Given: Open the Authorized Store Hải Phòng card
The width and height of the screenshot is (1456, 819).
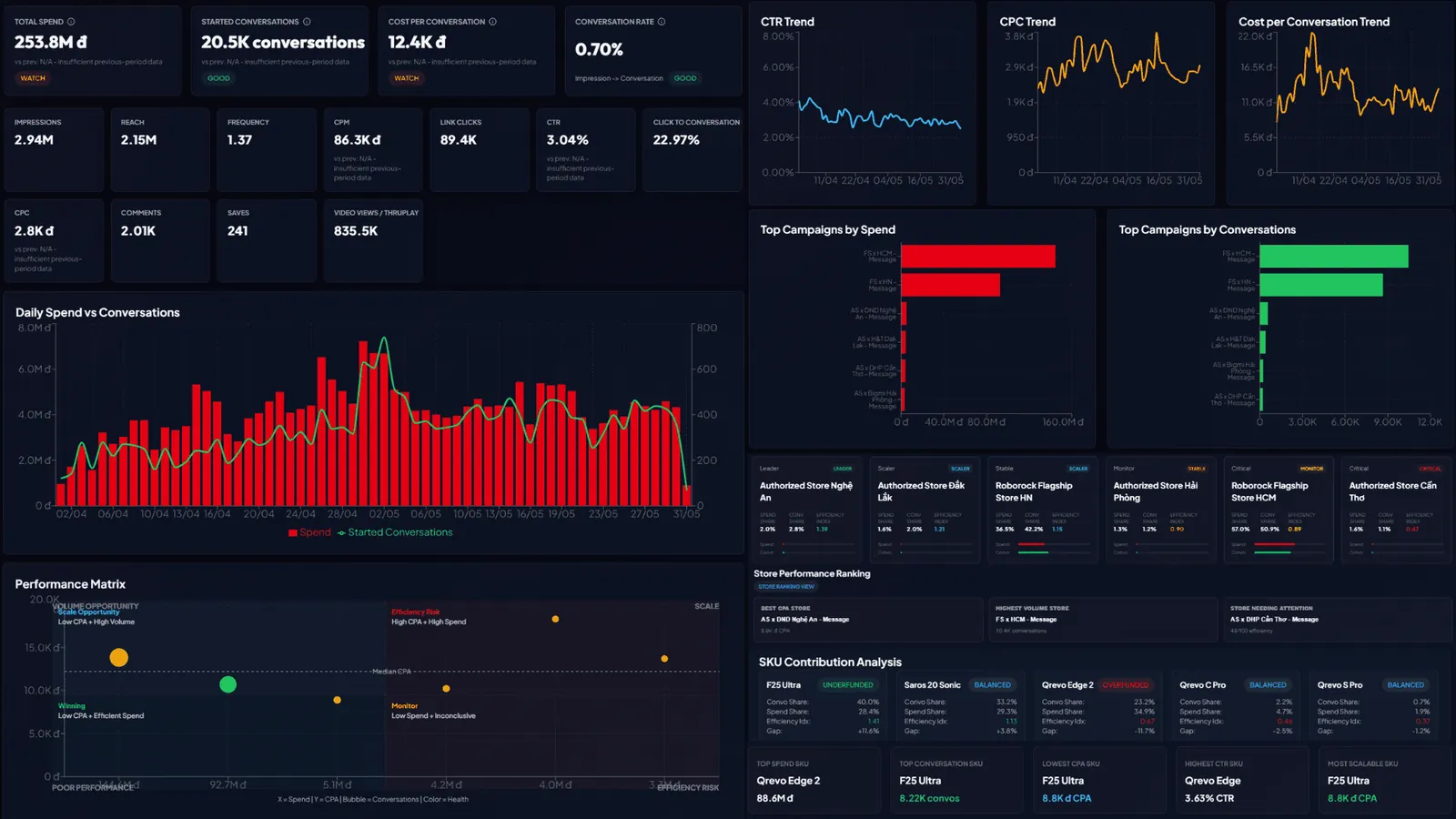Looking at the screenshot, I should tap(1159, 511).
